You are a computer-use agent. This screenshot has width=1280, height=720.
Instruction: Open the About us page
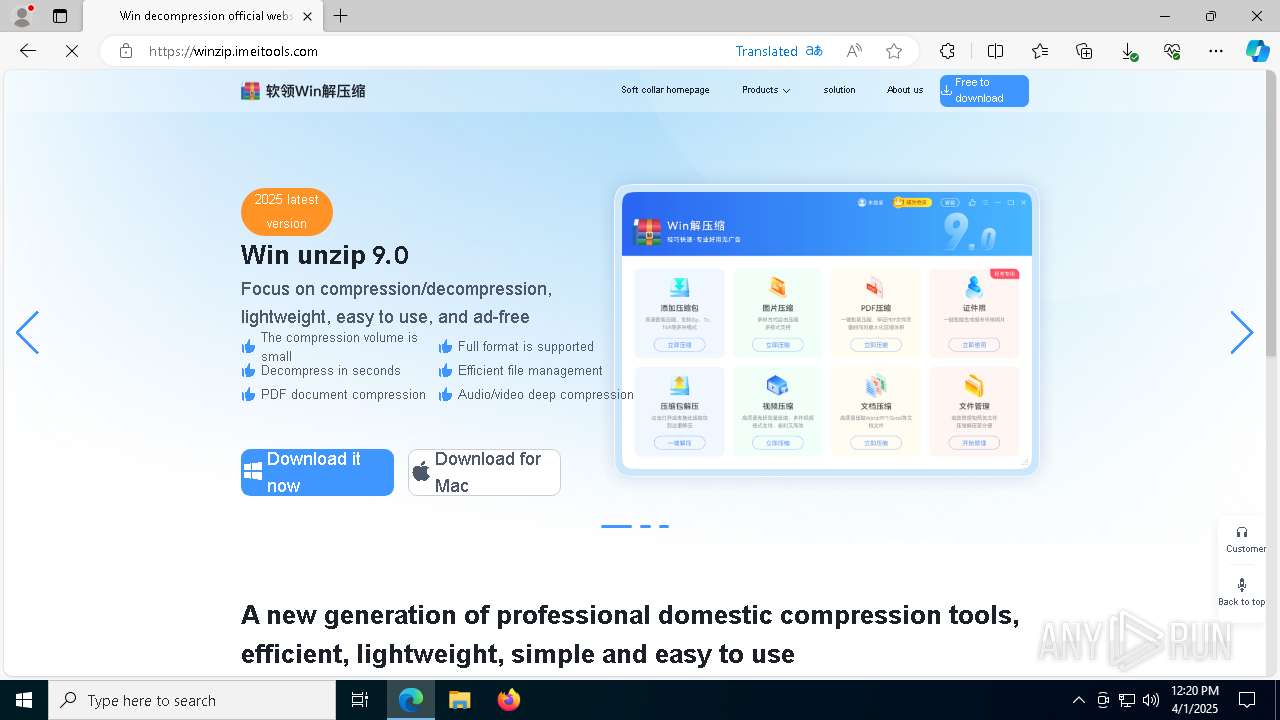coord(905,90)
